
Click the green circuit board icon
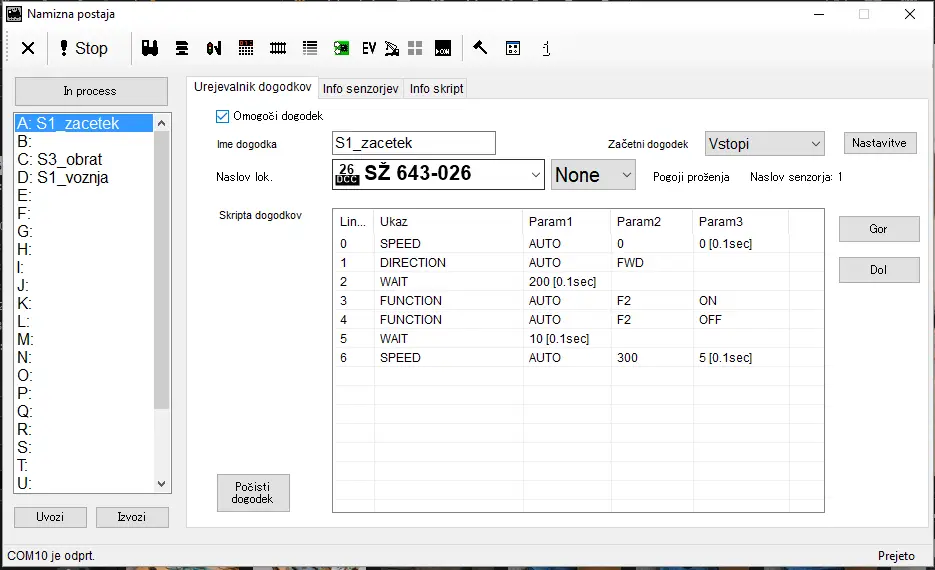(x=341, y=48)
